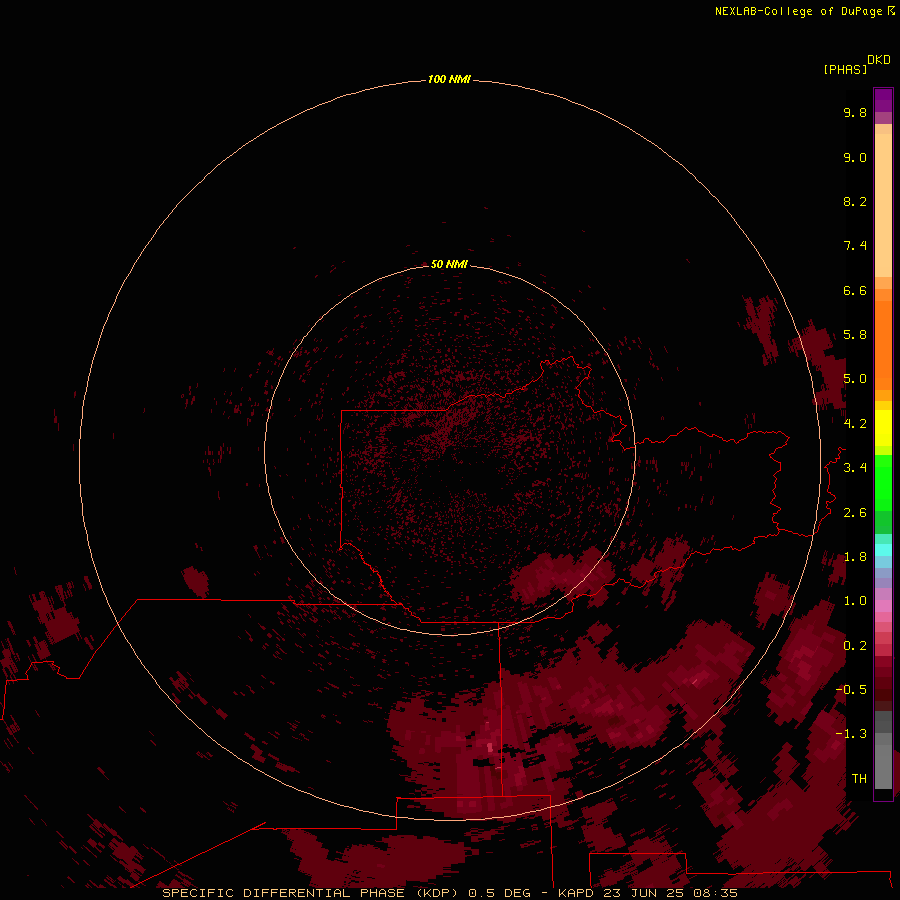Click the 0.2 scale value
This screenshot has width=900, height=900.
coord(855,646)
